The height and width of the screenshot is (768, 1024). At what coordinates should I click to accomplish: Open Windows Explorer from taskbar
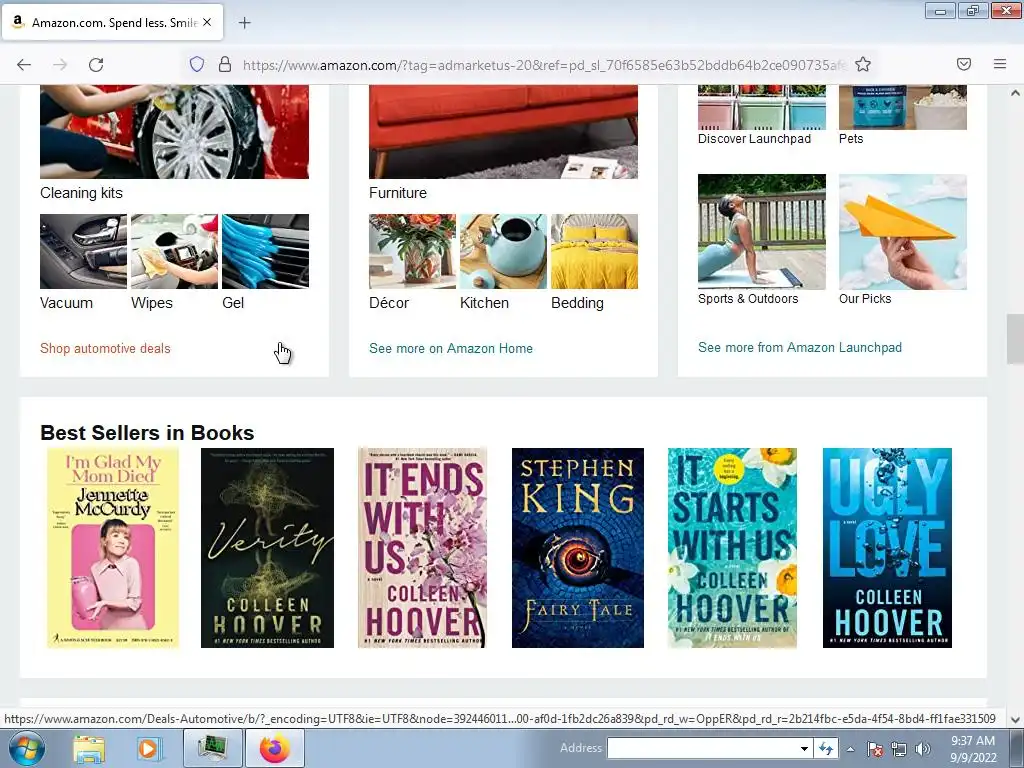click(x=88, y=749)
